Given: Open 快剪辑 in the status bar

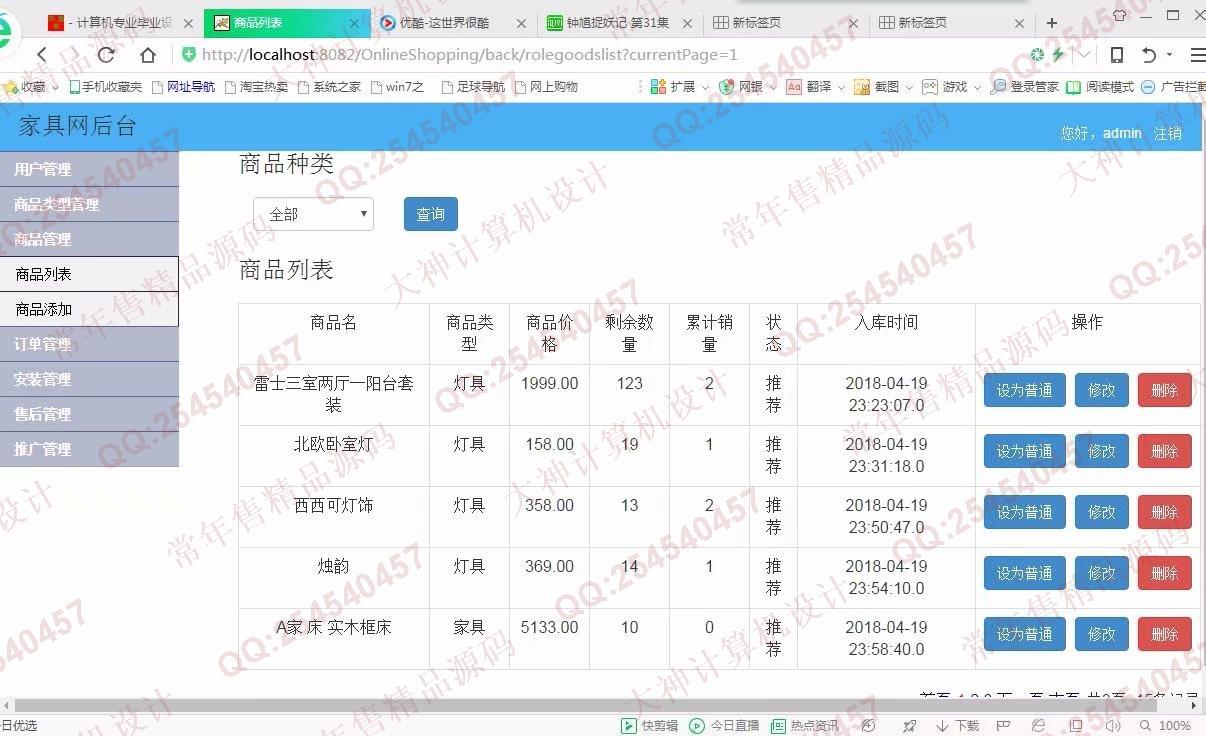Looking at the screenshot, I should [650, 726].
